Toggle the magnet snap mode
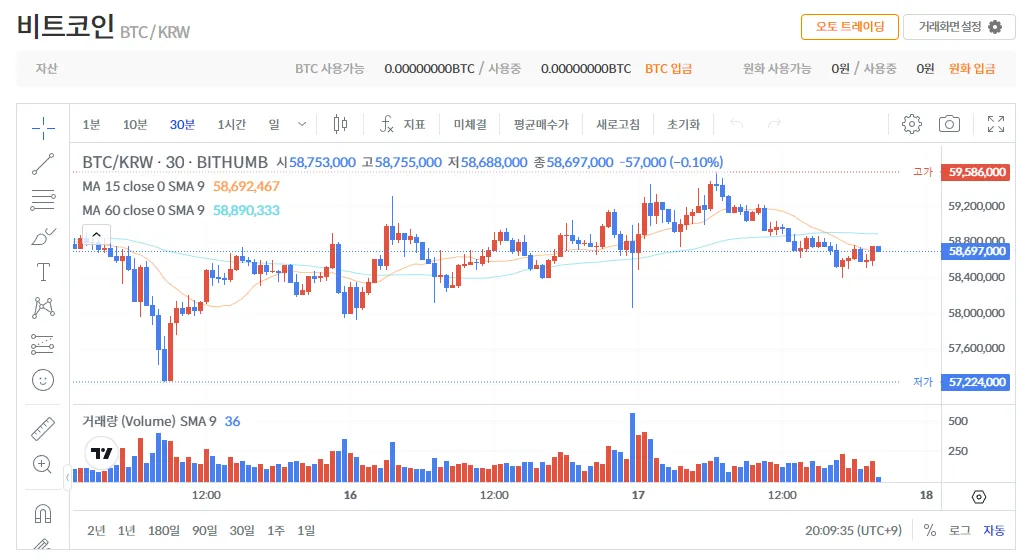This screenshot has width=1025, height=560. point(43,514)
